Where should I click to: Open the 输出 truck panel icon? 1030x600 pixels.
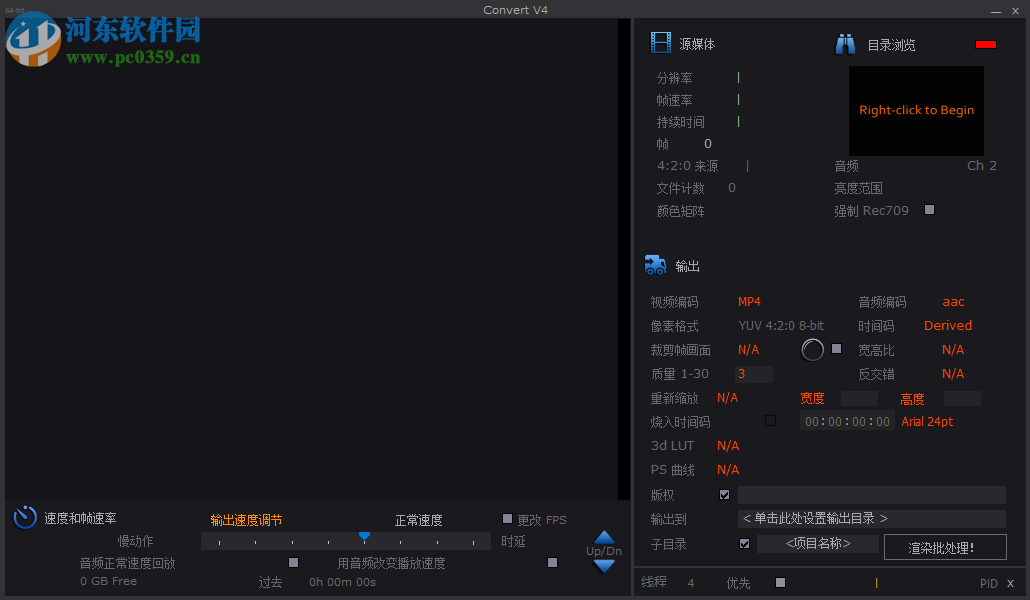click(x=655, y=266)
